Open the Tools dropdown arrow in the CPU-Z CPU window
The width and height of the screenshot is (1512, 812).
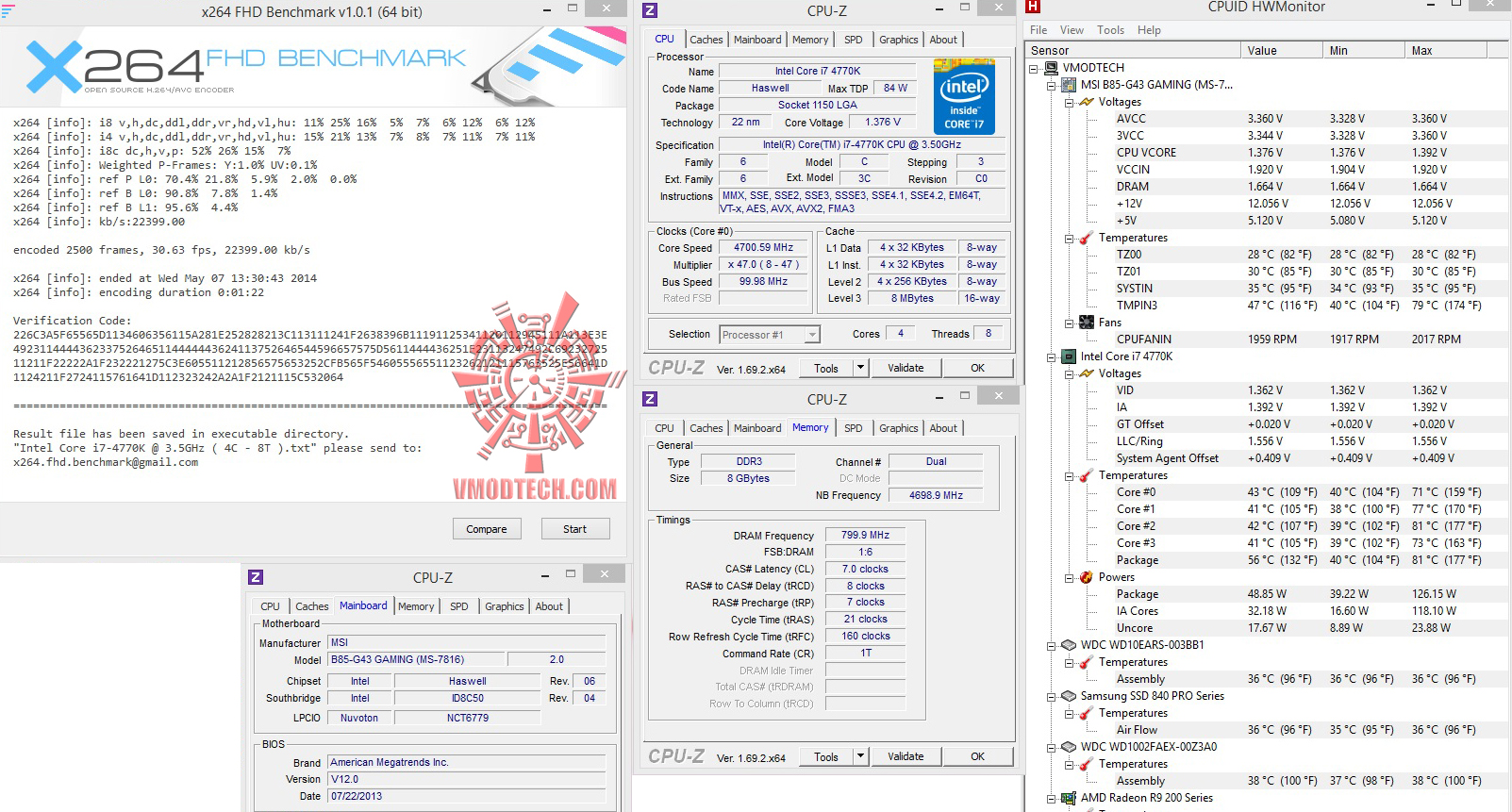click(x=860, y=368)
